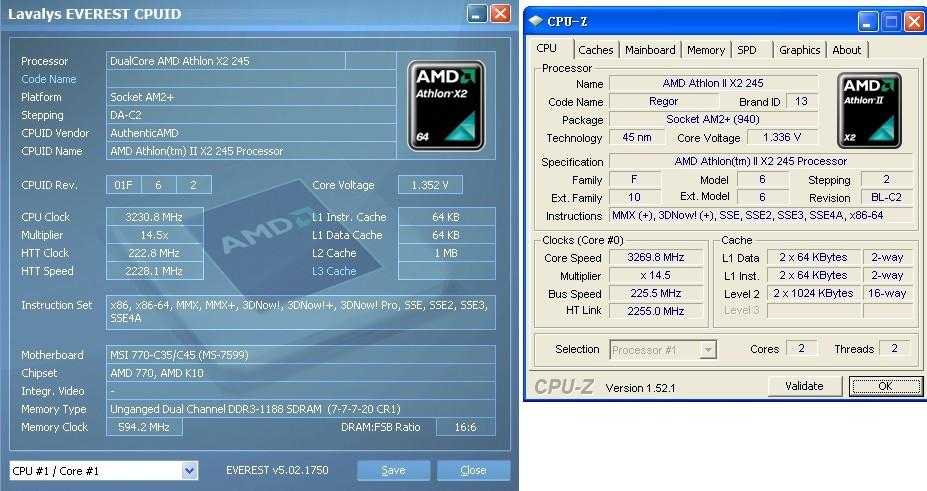Screen dimensions: 927x491
Task: Minimize the EVEREST CPUID window
Action: point(477,14)
